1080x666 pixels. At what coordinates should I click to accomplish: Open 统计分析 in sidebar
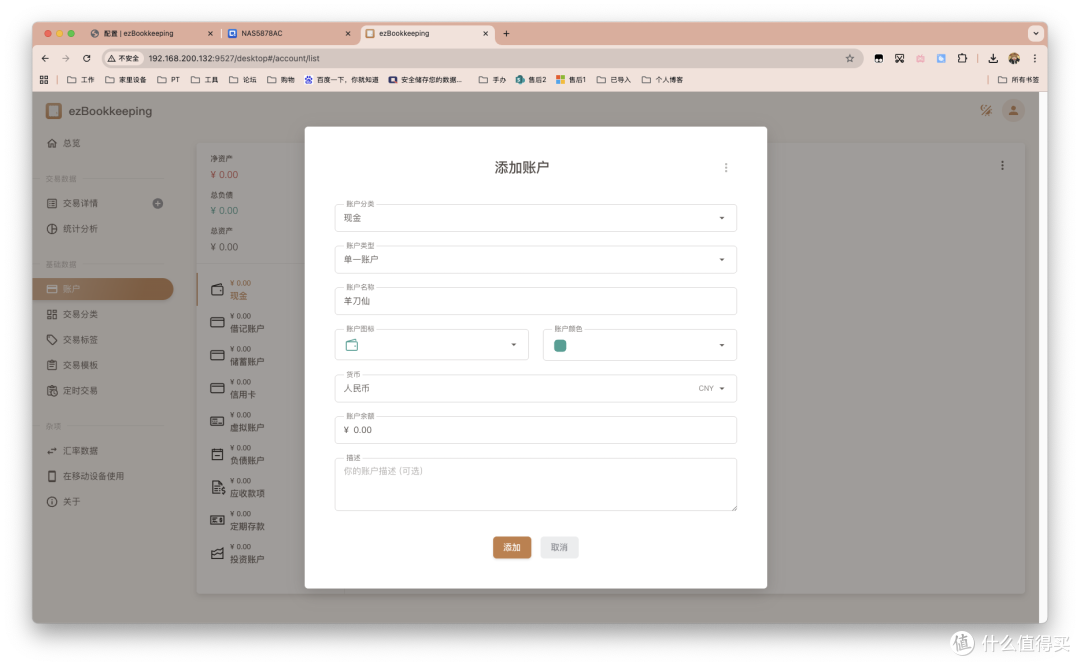point(72,229)
